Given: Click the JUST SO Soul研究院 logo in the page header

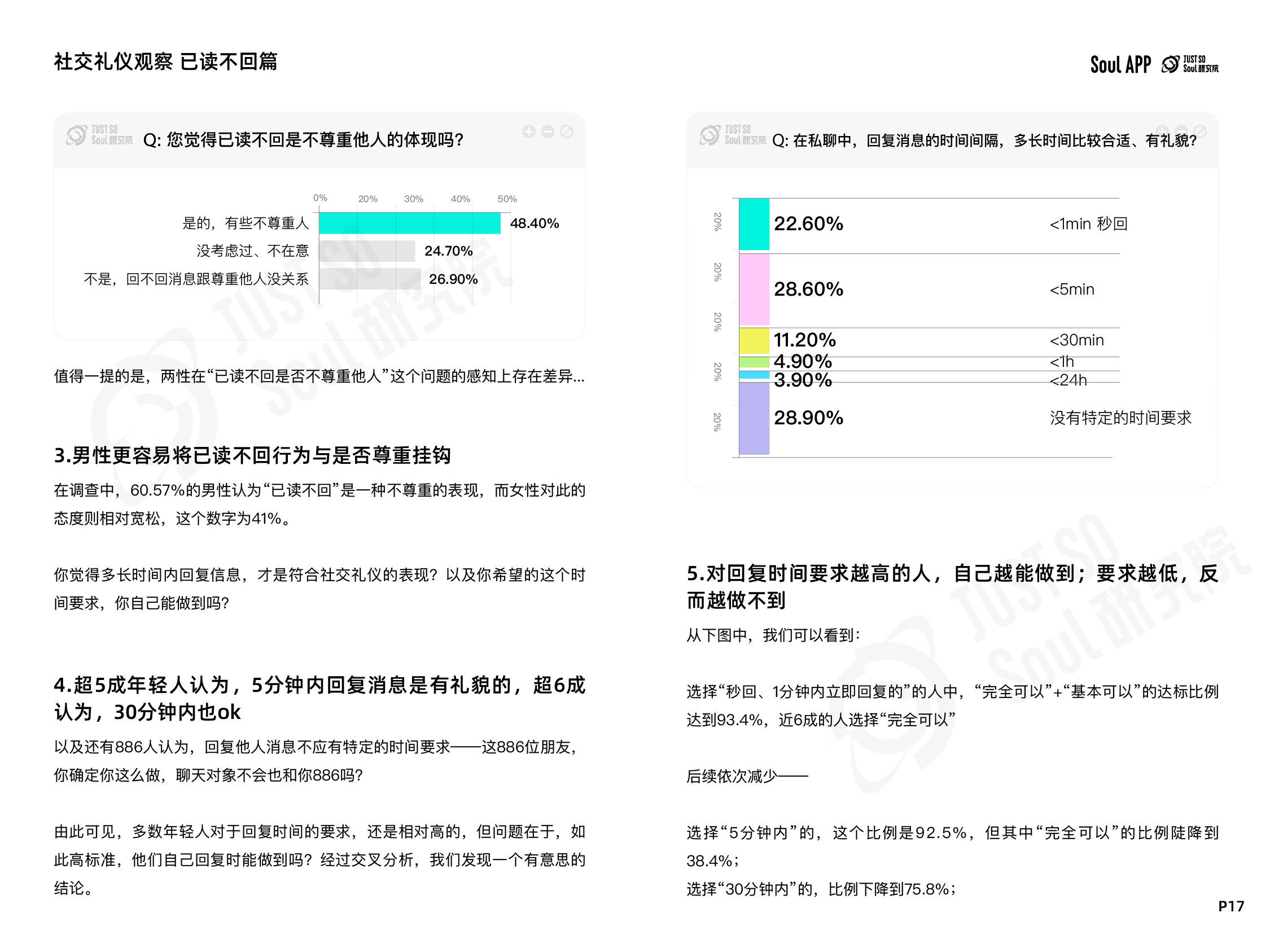Looking at the screenshot, I should (1190, 64).
